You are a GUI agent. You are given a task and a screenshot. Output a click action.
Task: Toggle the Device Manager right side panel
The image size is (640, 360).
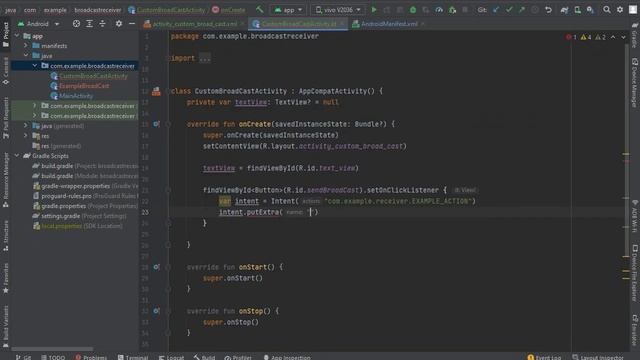[635, 82]
